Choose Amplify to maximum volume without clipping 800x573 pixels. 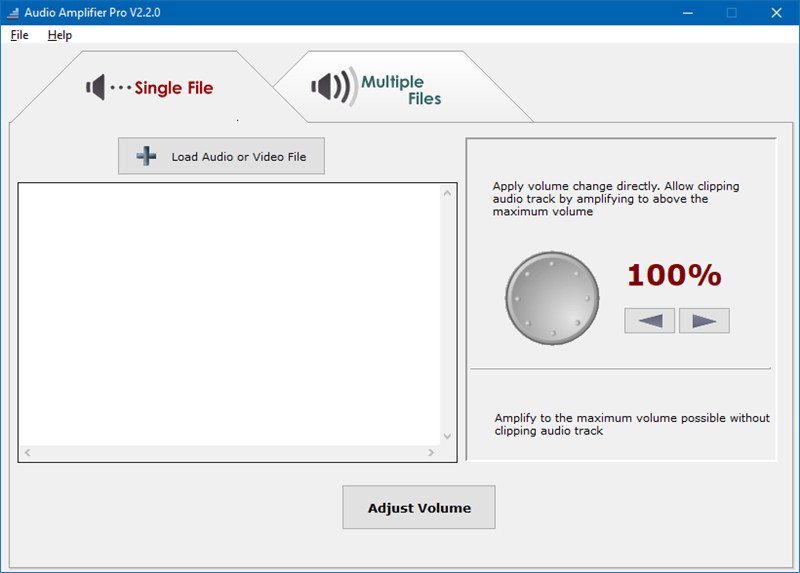pyautogui.click(x=632, y=424)
